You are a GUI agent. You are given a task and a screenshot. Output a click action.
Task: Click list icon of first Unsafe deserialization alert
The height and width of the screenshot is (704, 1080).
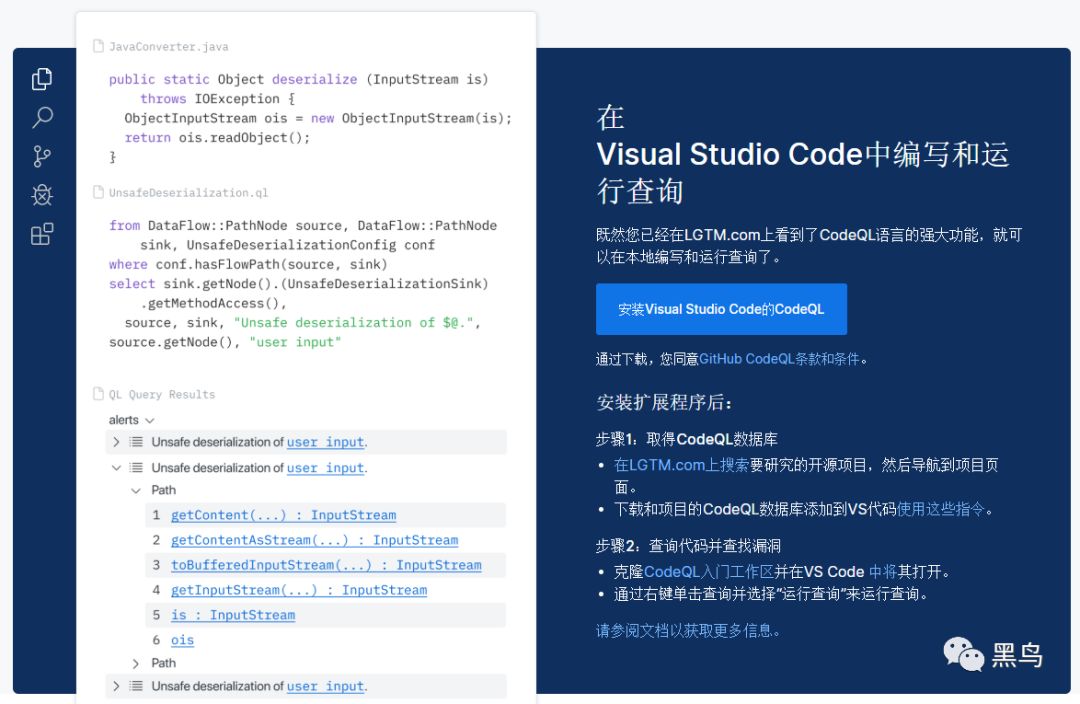click(136, 442)
